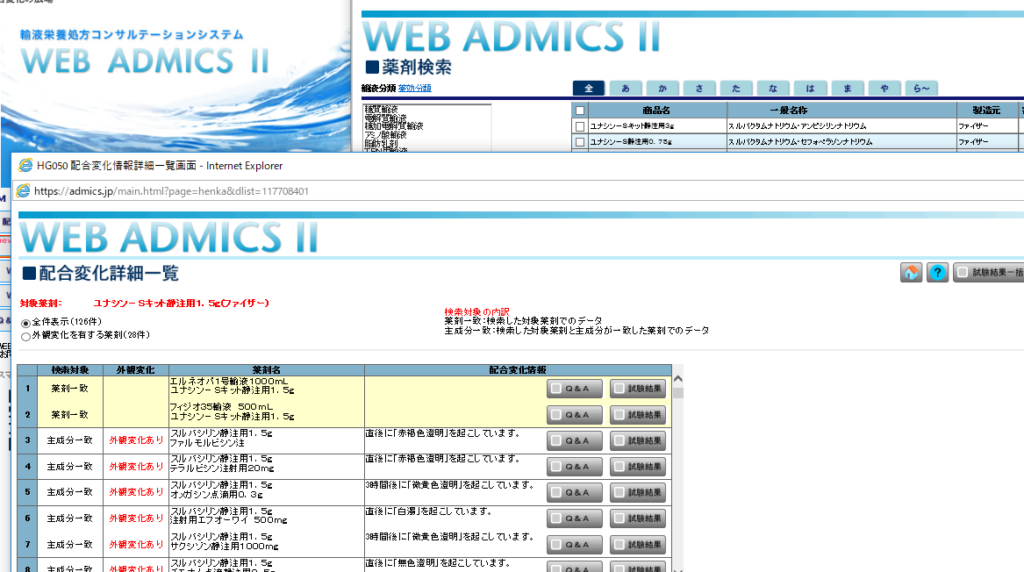Click 外観変化あり in row 3

136,441
